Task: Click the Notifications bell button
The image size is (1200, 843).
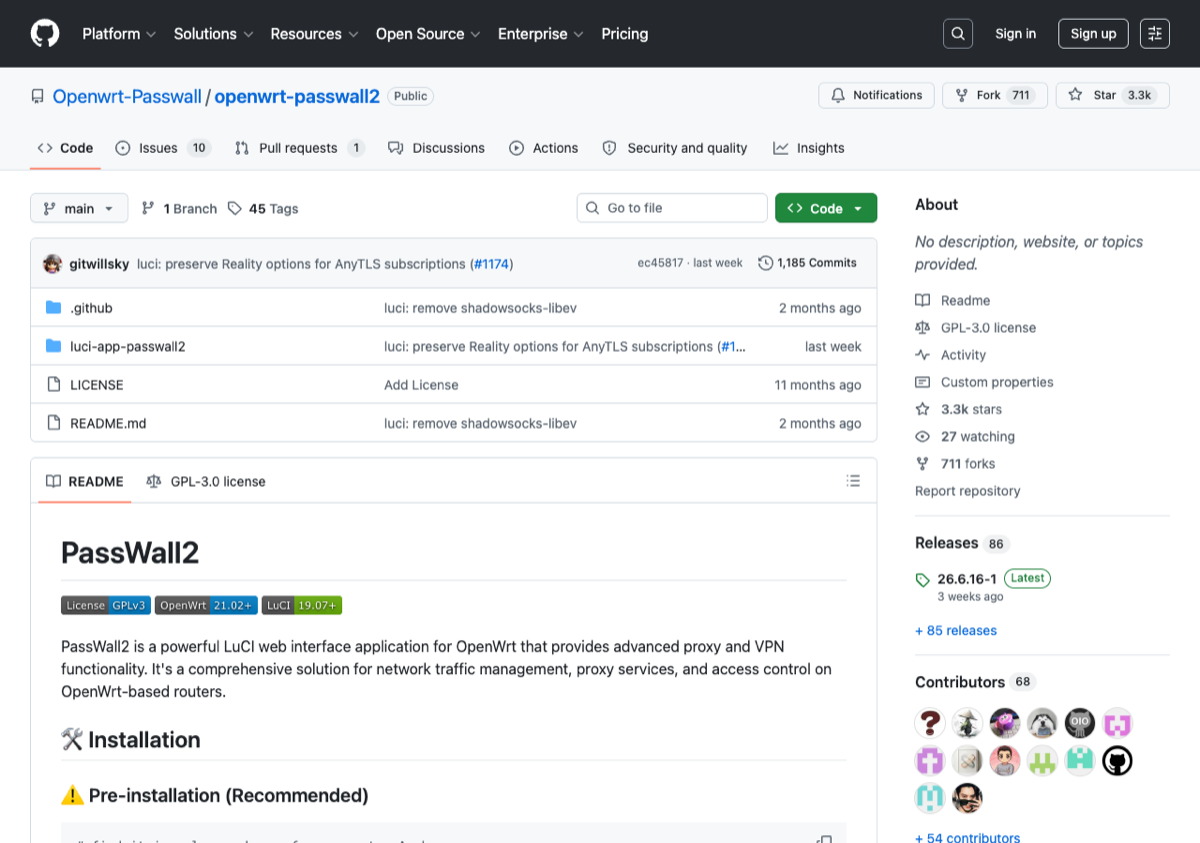Action: tap(877, 95)
